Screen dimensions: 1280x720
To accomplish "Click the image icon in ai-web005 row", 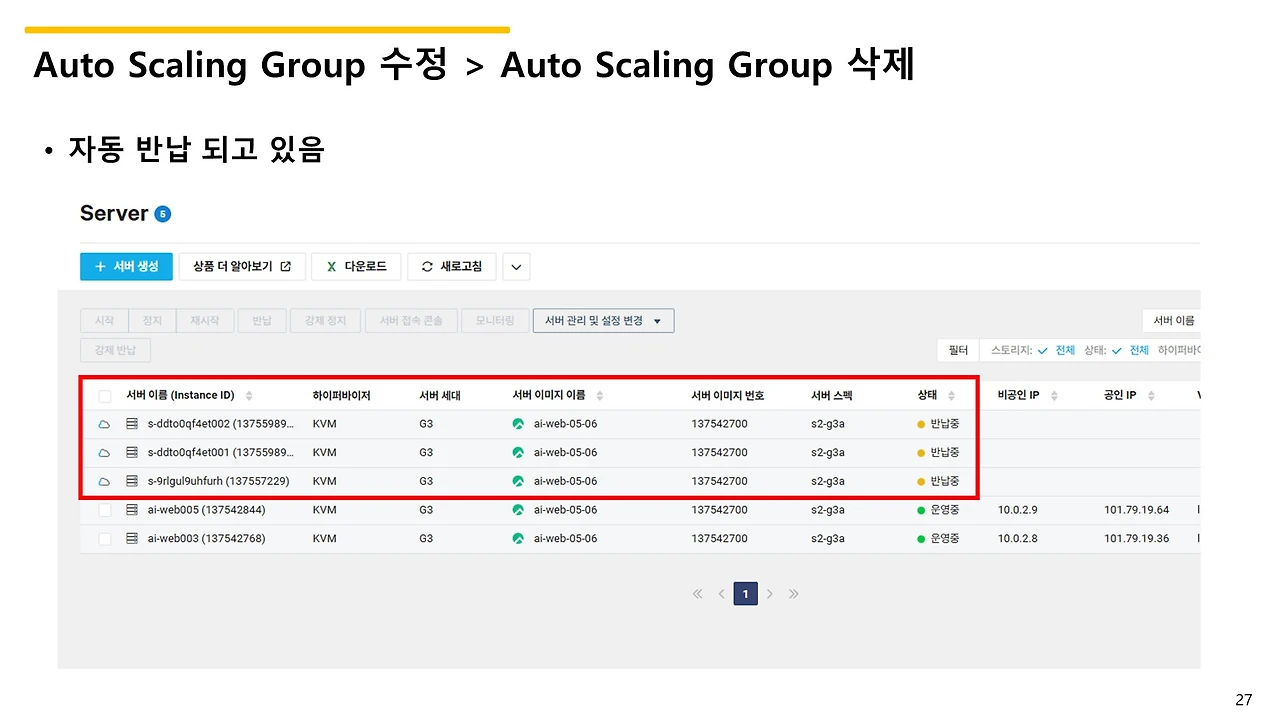I will [518, 510].
